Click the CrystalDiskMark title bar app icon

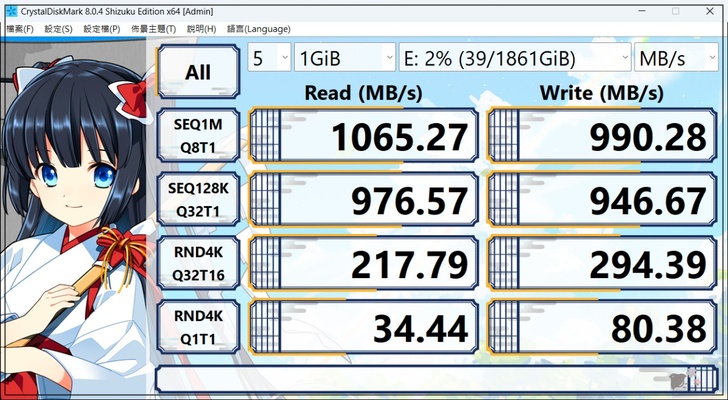pyautogui.click(x=10, y=10)
